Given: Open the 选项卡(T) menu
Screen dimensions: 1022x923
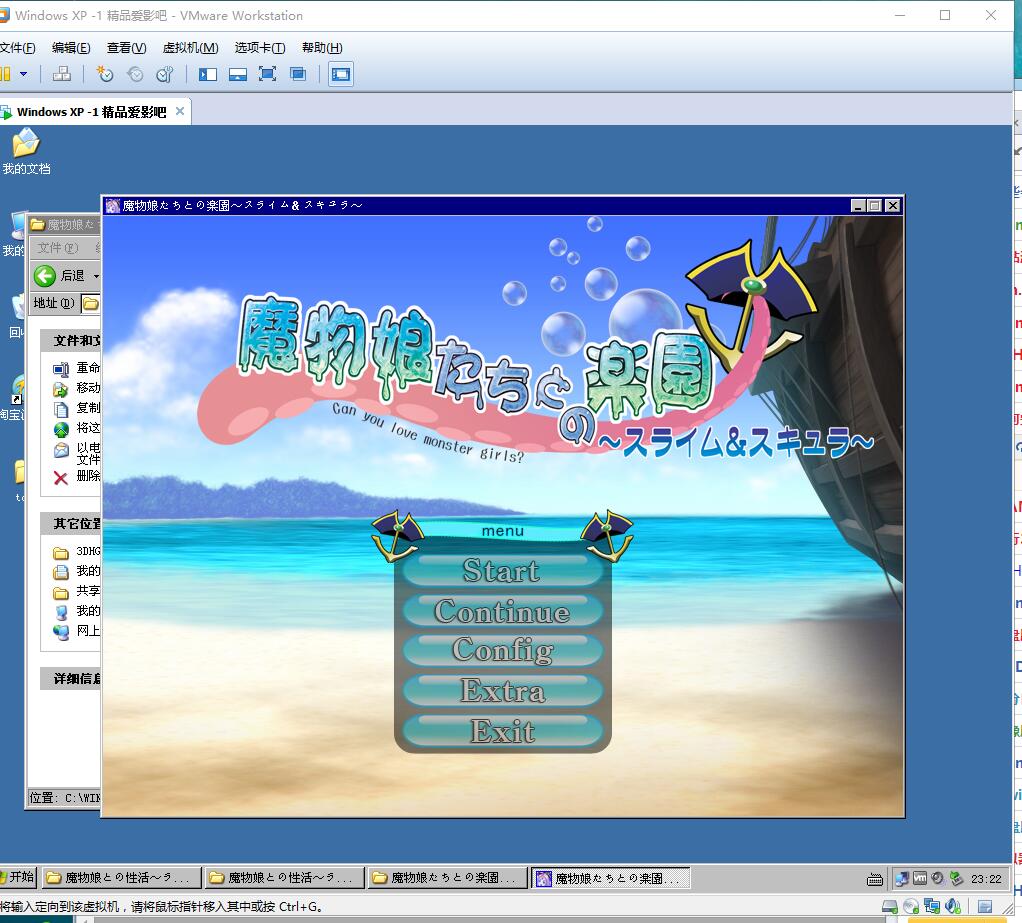Looking at the screenshot, I should pos(260,48).
